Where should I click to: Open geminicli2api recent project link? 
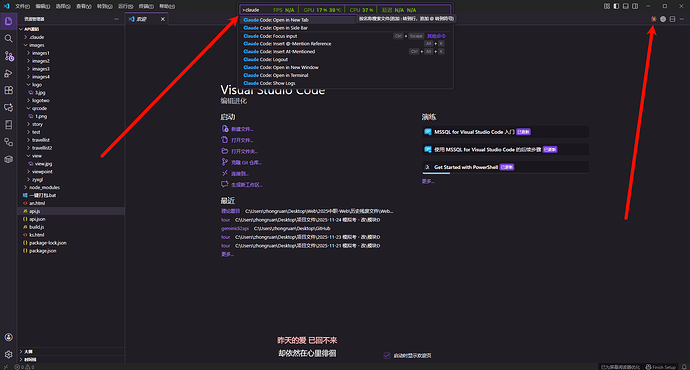235,228
